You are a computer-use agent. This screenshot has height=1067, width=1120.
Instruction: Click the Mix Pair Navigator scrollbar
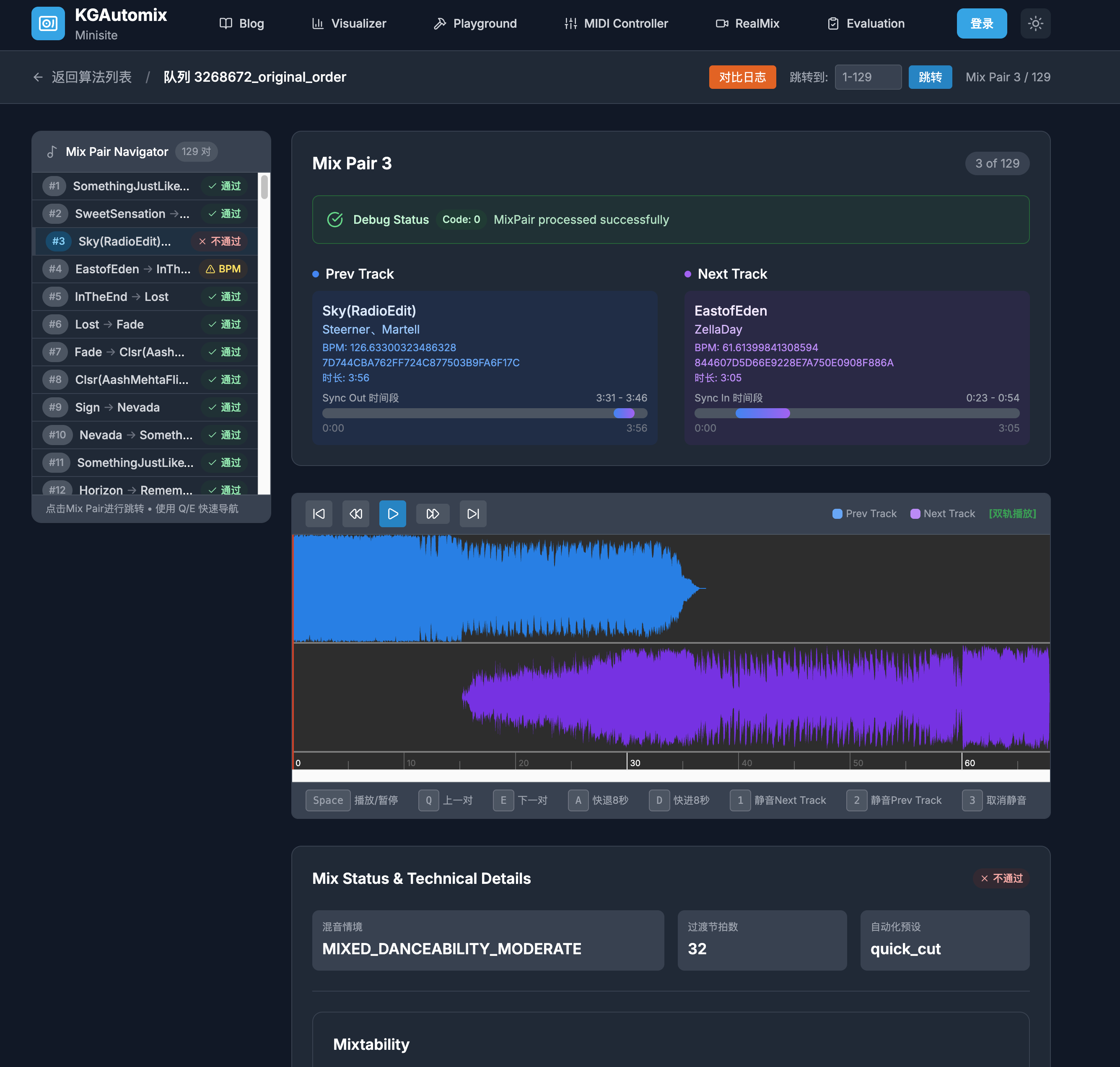[x=264, y=187]
